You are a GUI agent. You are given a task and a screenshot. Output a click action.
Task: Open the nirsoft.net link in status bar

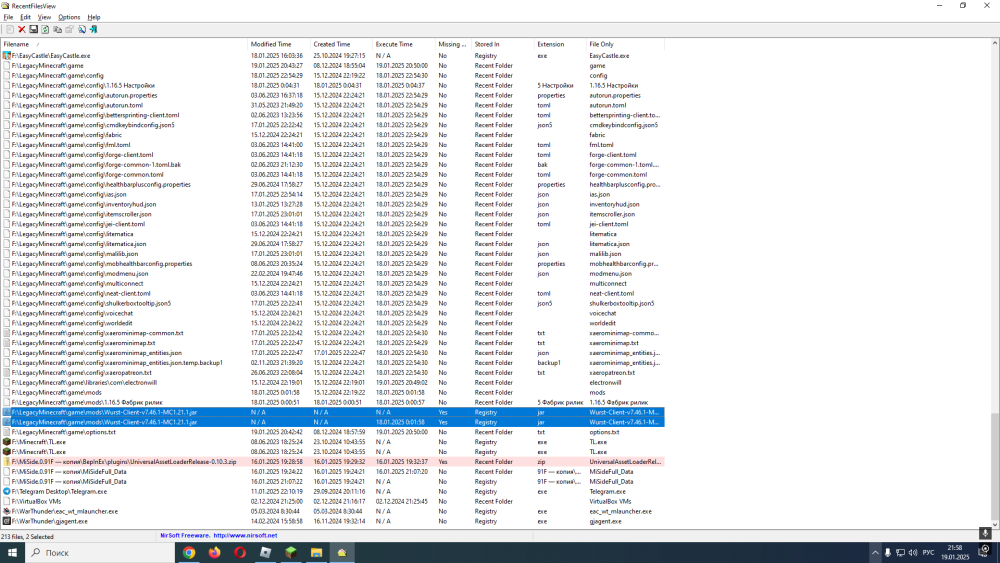click(x=245, y=536)
